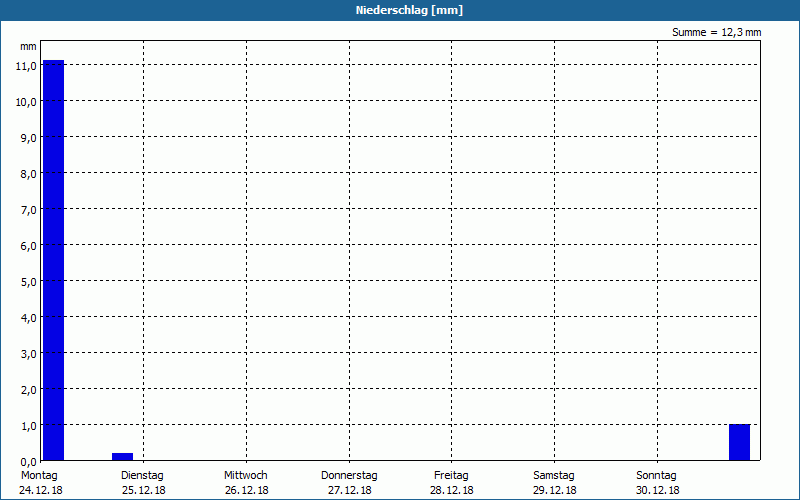
Task: Click the '4,0' y-axis value
Action: tap(28, 318)
